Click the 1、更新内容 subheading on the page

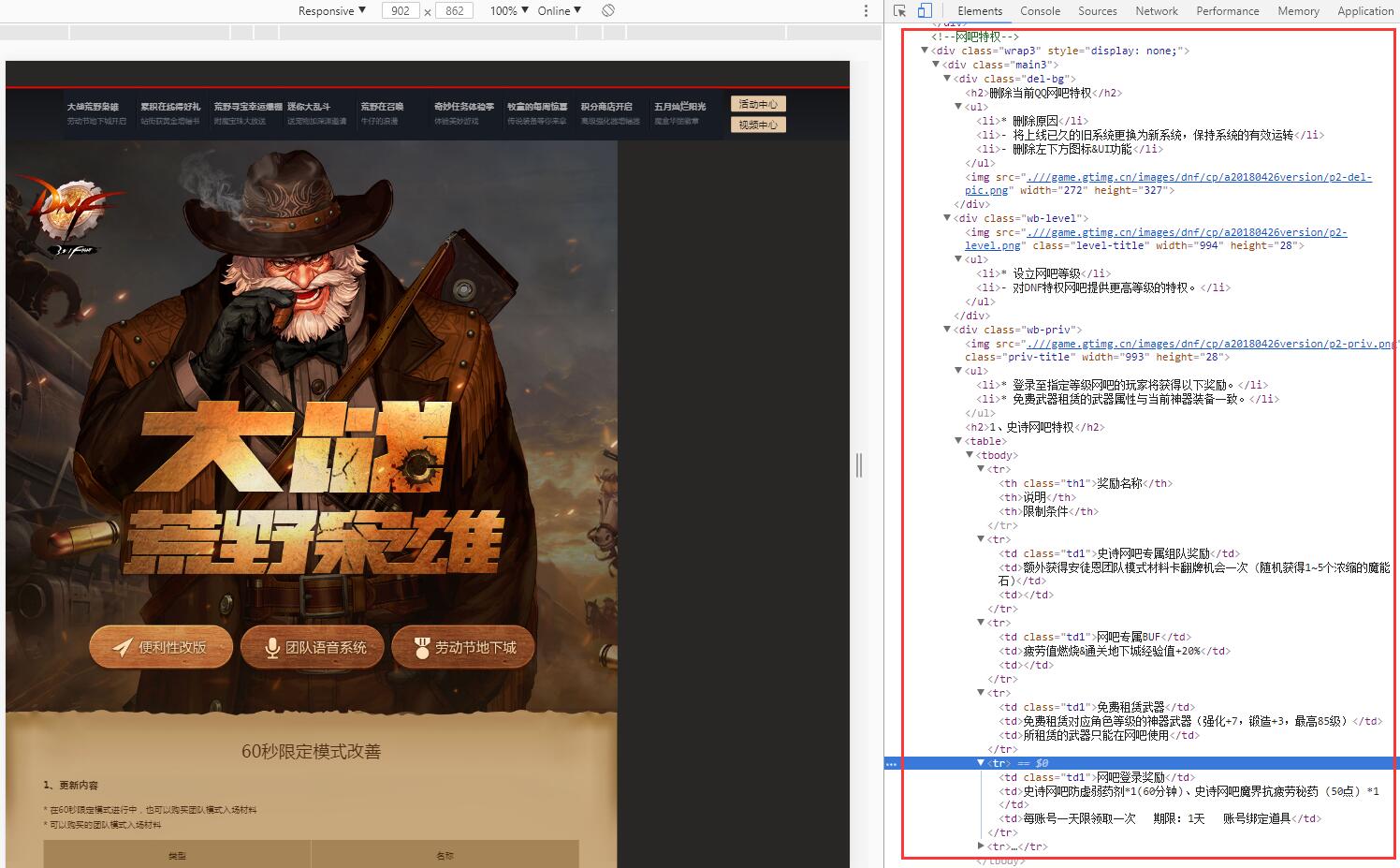71,785
